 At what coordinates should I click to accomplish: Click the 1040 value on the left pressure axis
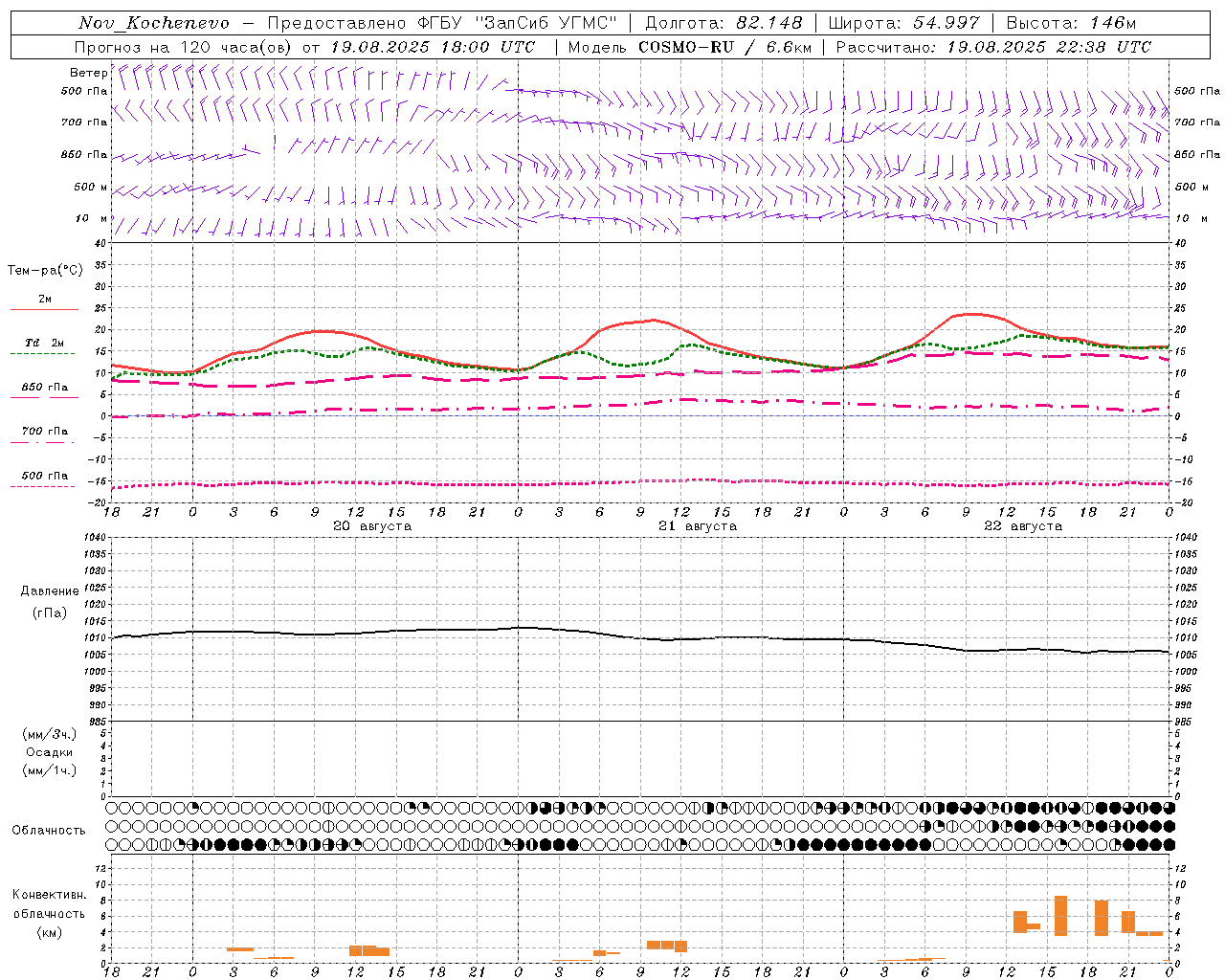point(97,537)
